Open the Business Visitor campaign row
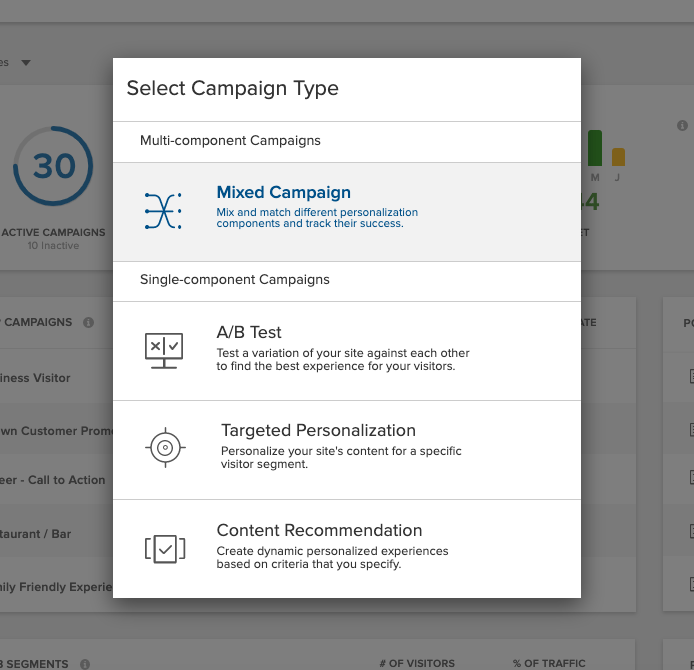 click(57, 377)
